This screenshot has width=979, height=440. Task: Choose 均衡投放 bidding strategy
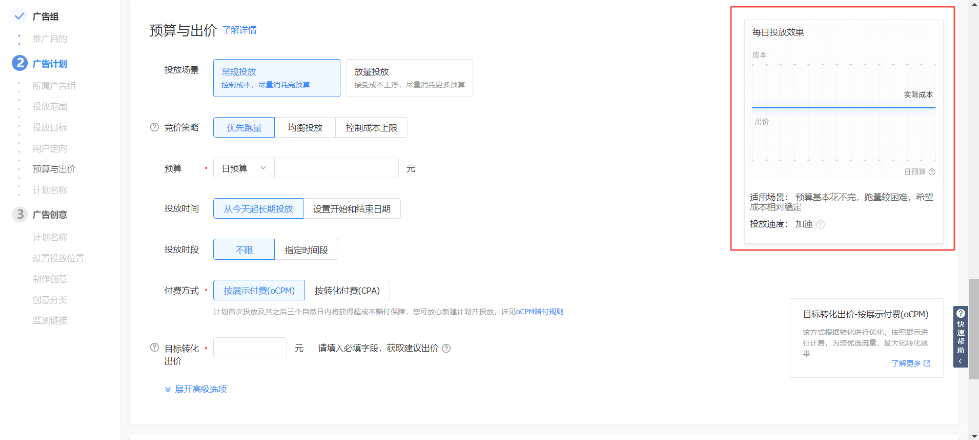305,128
